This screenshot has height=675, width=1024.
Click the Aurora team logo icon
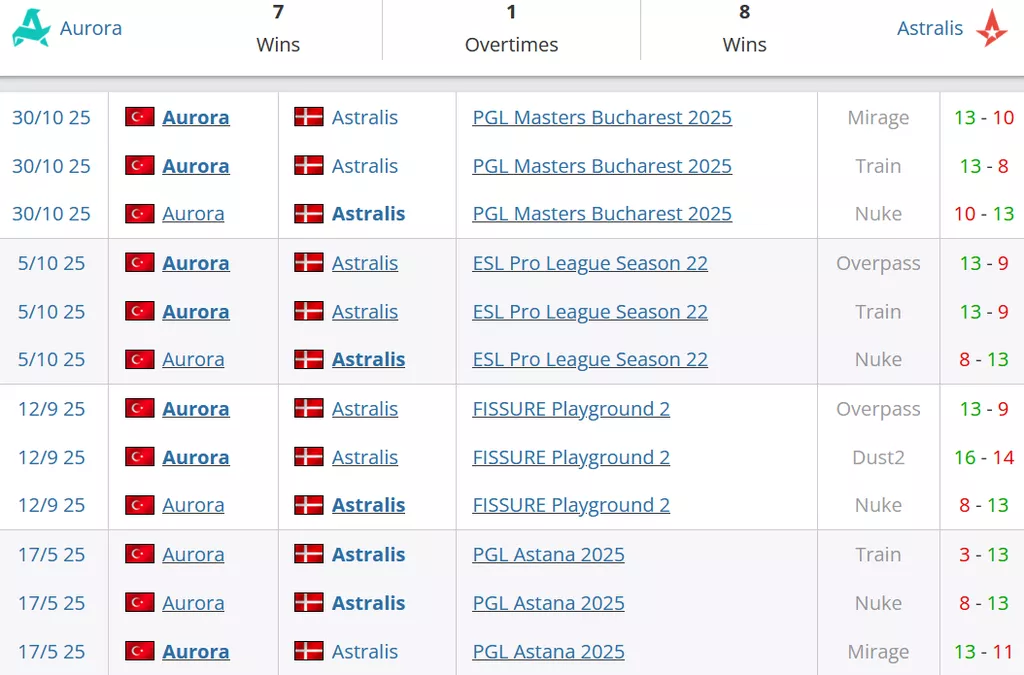(x=31, y=28)
